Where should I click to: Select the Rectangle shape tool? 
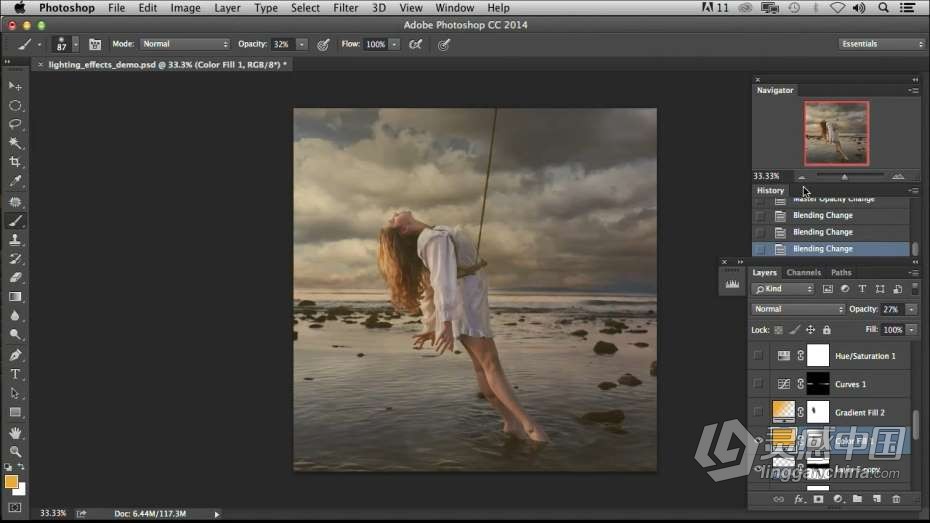(15, 412)
